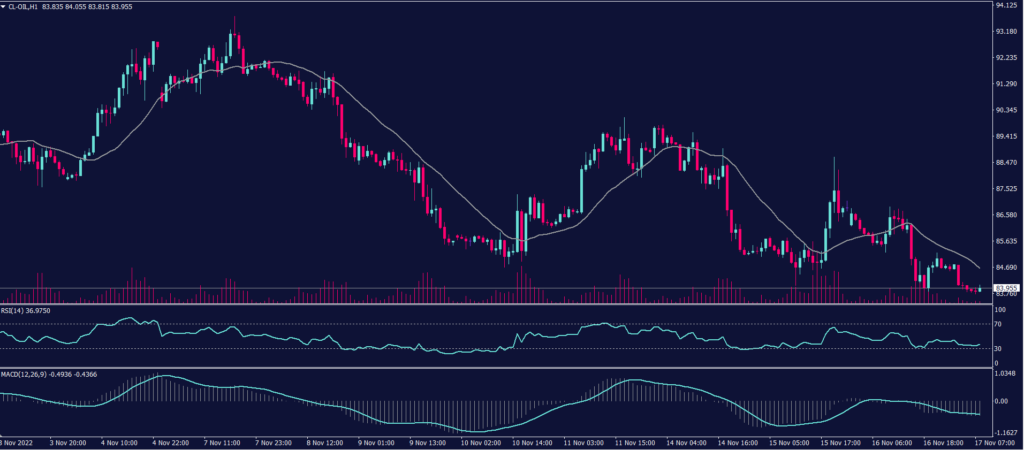The height and width of the screenshot is (450, 1024).
Task: Click divider between price chart and RSI pane
Action: (490, 304)
